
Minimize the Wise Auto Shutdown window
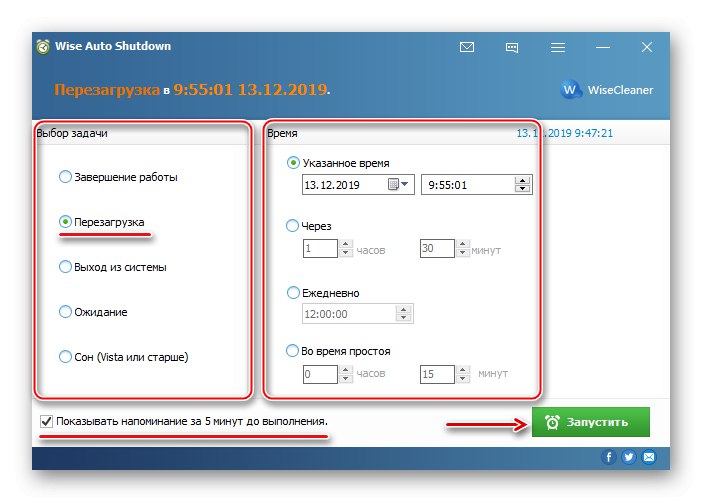point(603,47)
